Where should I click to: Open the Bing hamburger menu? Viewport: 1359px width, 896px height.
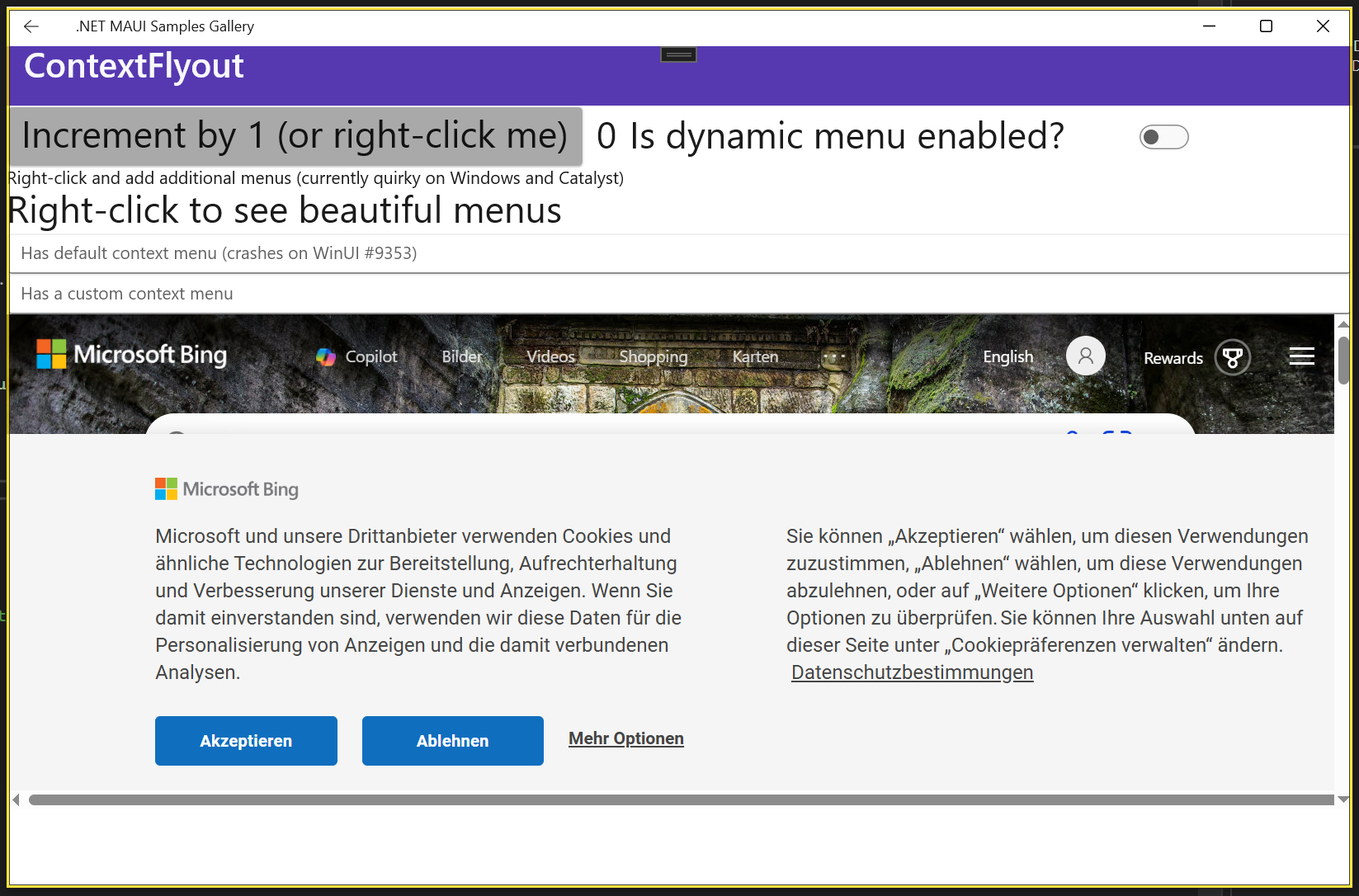(x=1301, y=356)
